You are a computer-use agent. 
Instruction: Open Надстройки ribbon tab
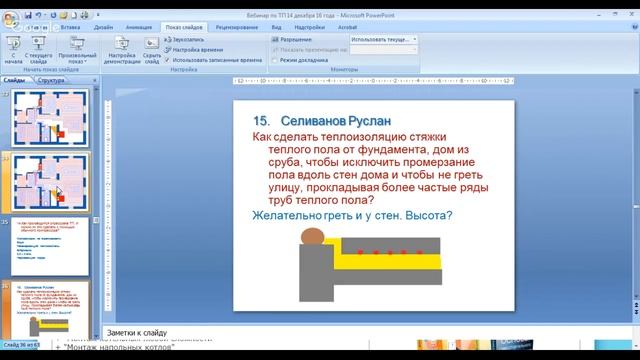pyautogui.click(x=309, y=27)
